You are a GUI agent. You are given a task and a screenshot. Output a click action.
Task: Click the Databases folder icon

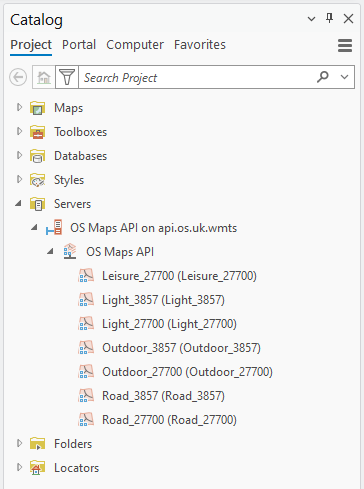tap(37, 156)
